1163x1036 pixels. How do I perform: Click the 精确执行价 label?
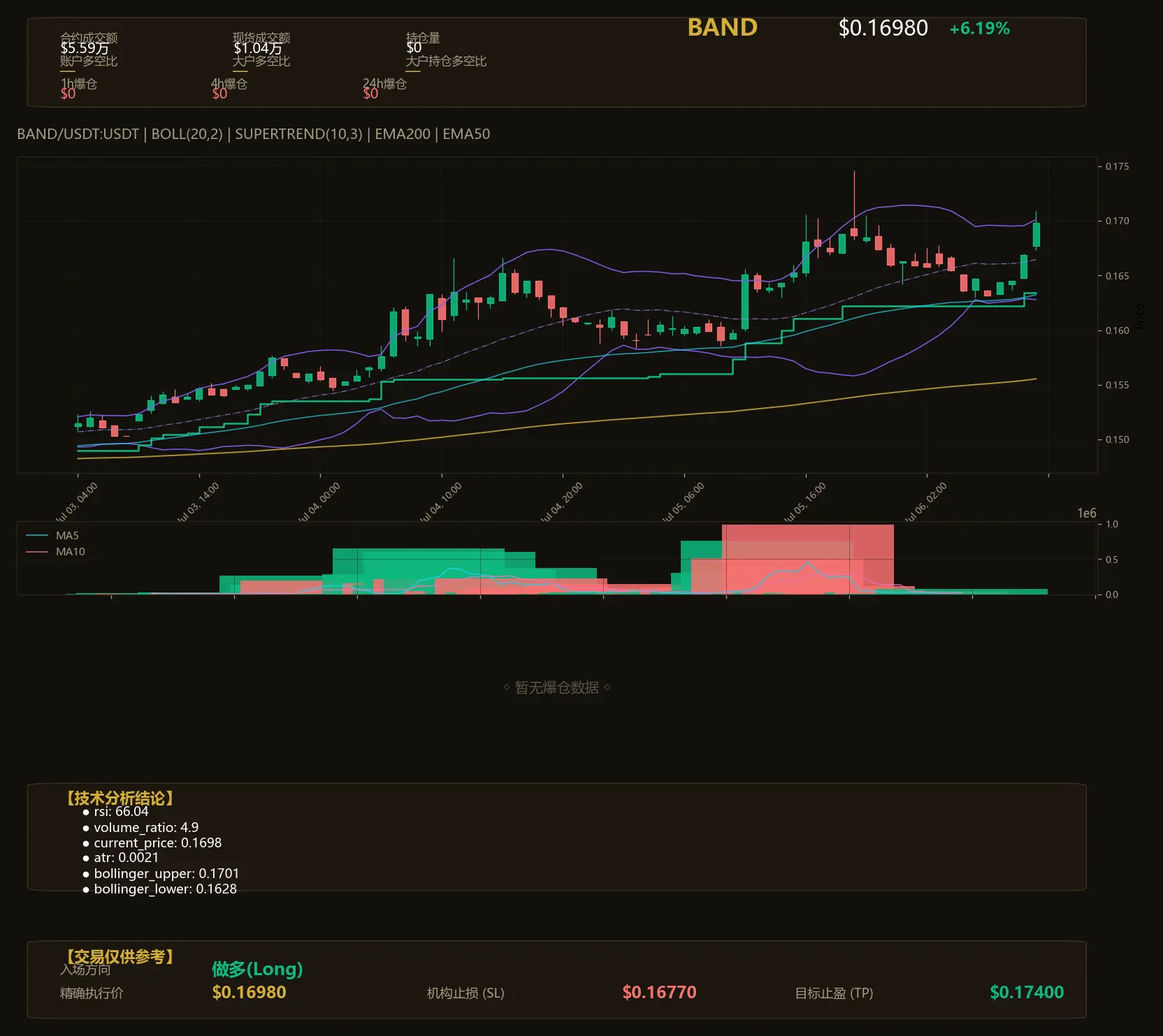point(92,993)
